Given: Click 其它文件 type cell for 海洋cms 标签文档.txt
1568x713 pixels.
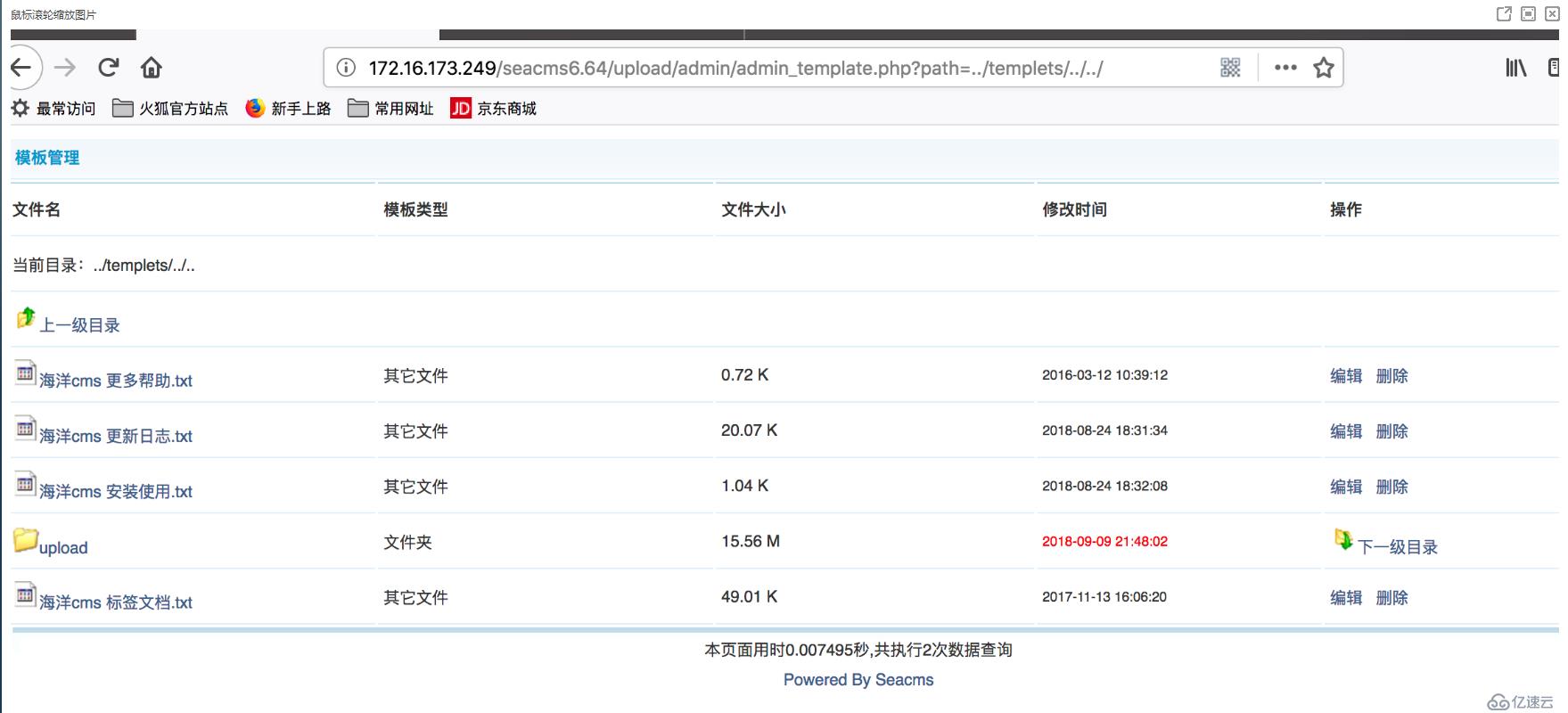Looking at the screenshot, I should tap(415, 597).
